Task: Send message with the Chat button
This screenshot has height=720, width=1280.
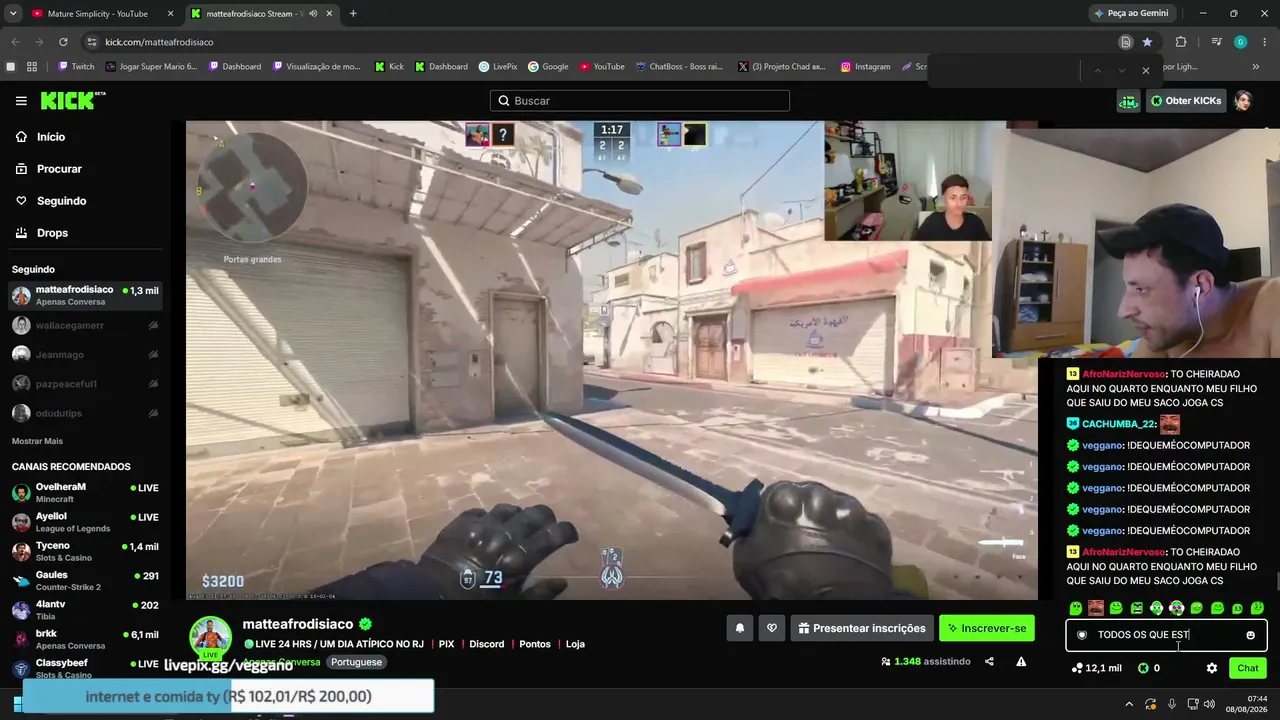Action: click(1248, 668)
